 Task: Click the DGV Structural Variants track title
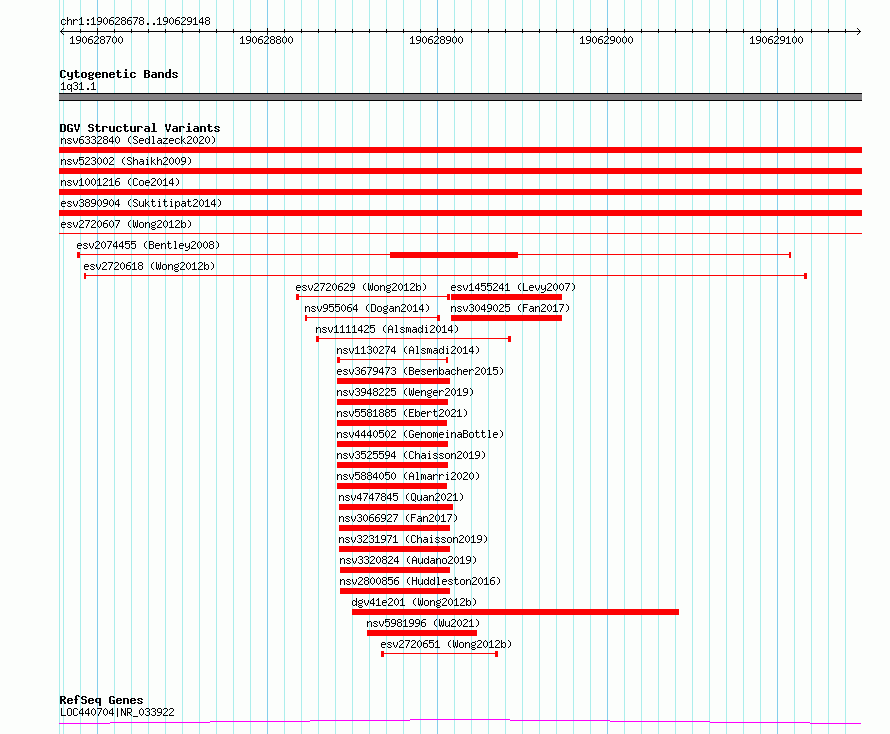coord(140,128)
